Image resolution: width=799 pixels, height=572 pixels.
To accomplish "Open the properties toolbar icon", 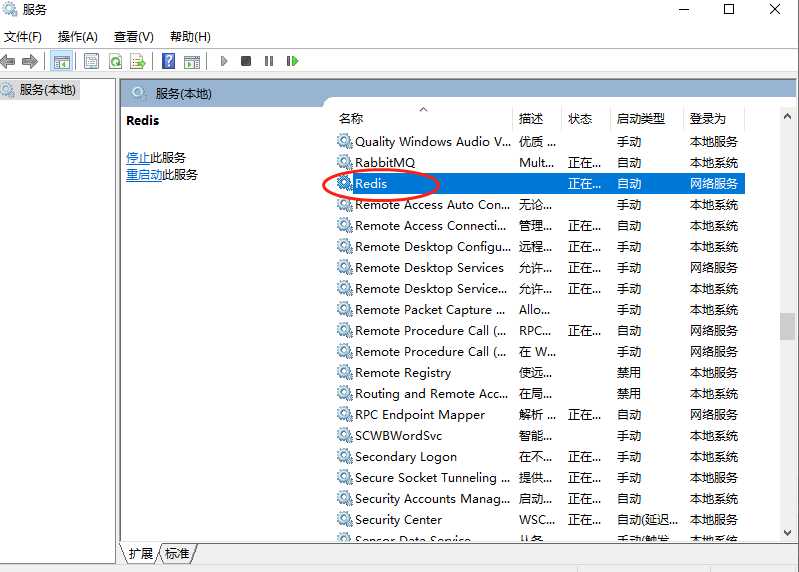I will coord(92,62).
